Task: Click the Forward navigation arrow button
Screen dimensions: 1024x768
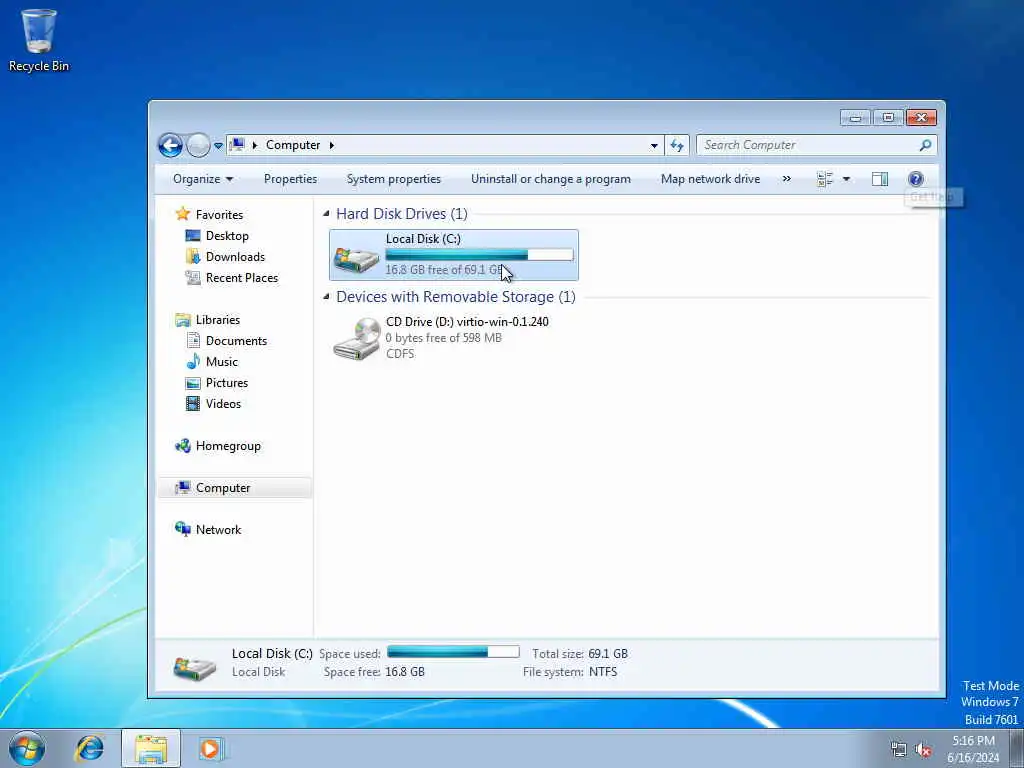Action: click(198, 145)
